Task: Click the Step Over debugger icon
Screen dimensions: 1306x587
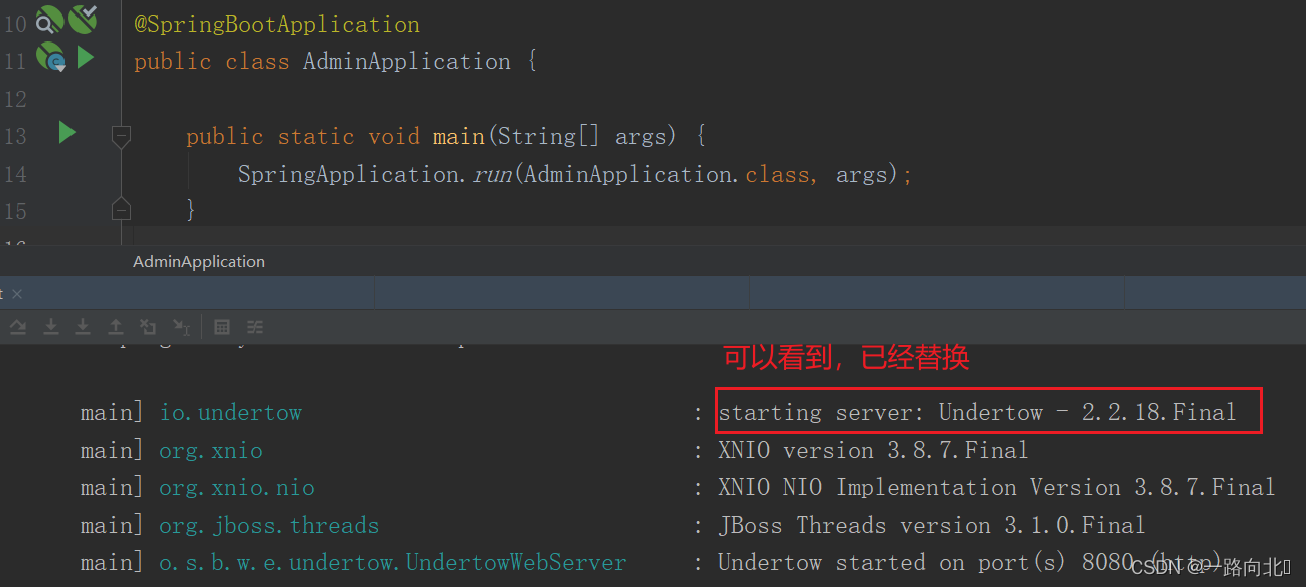Action: point(18,327)
